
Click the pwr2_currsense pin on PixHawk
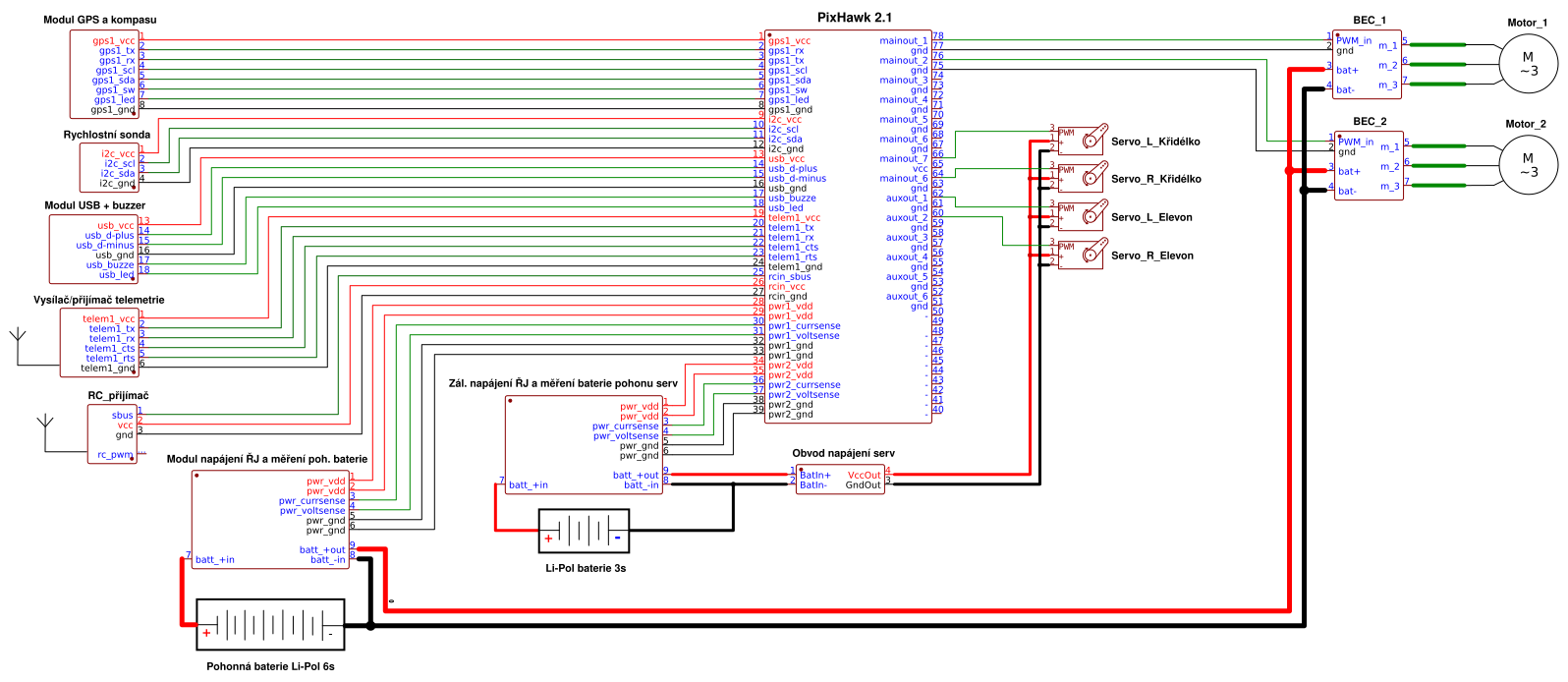805,385
